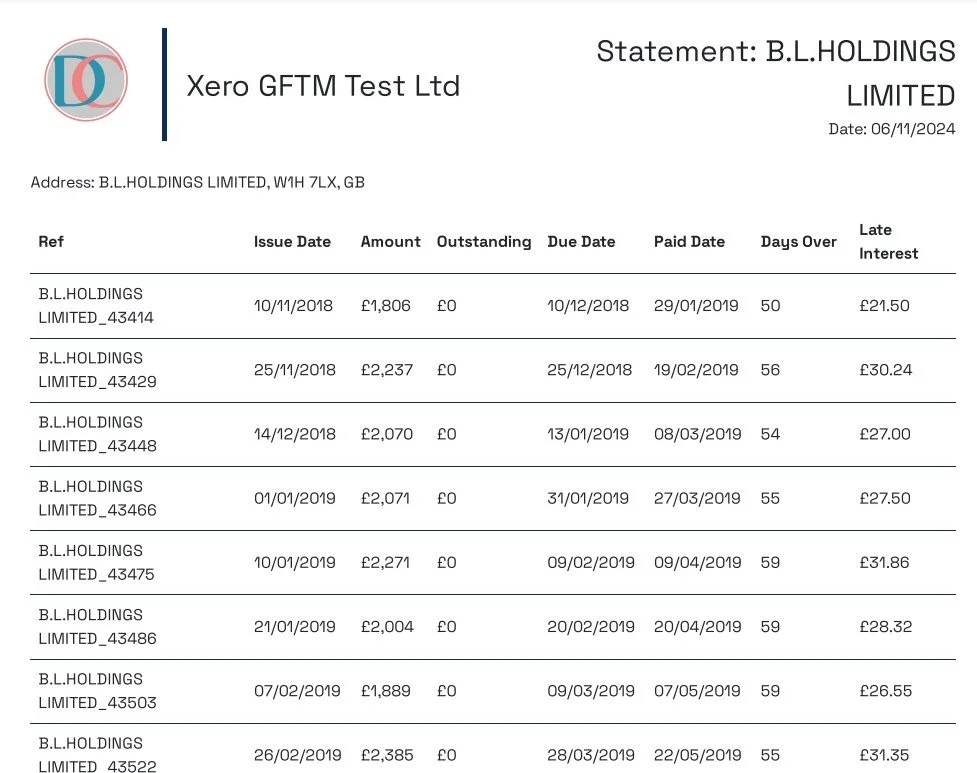Click the Due Date column header
Screen dimensions: 977x773
pyautogui.click(x=581, y=242)
